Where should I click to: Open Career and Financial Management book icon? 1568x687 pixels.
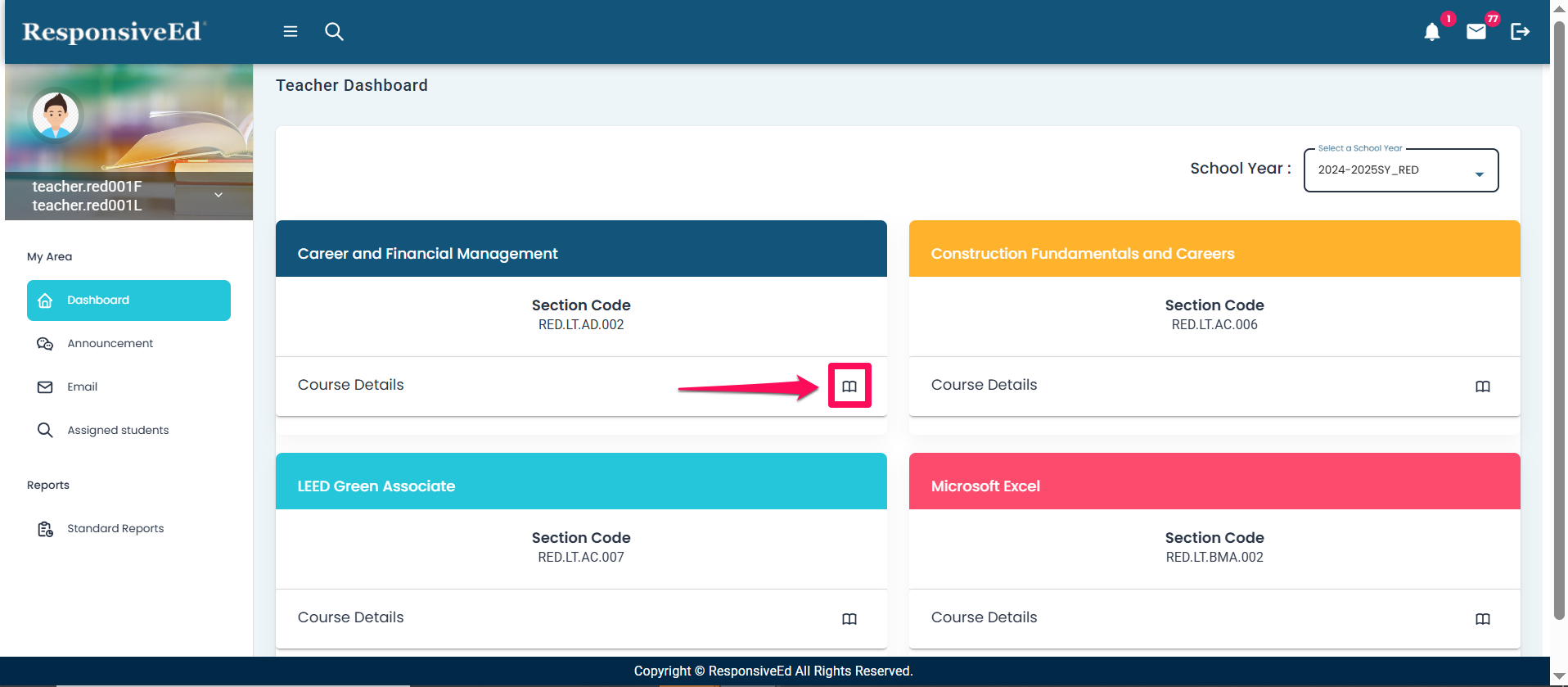tap(849, 386)
